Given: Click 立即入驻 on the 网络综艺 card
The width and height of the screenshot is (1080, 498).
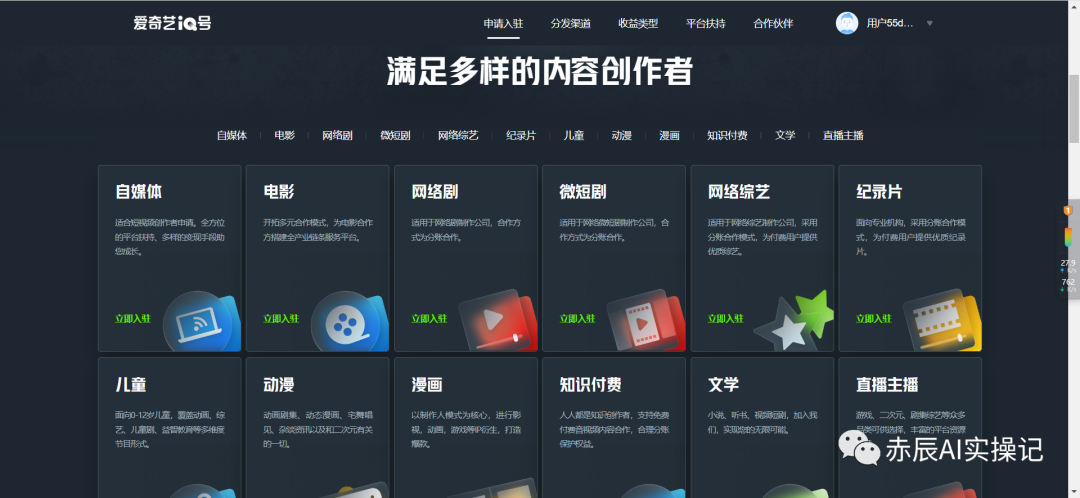Looking at the screenshot, I should click(x=726, y=319).
